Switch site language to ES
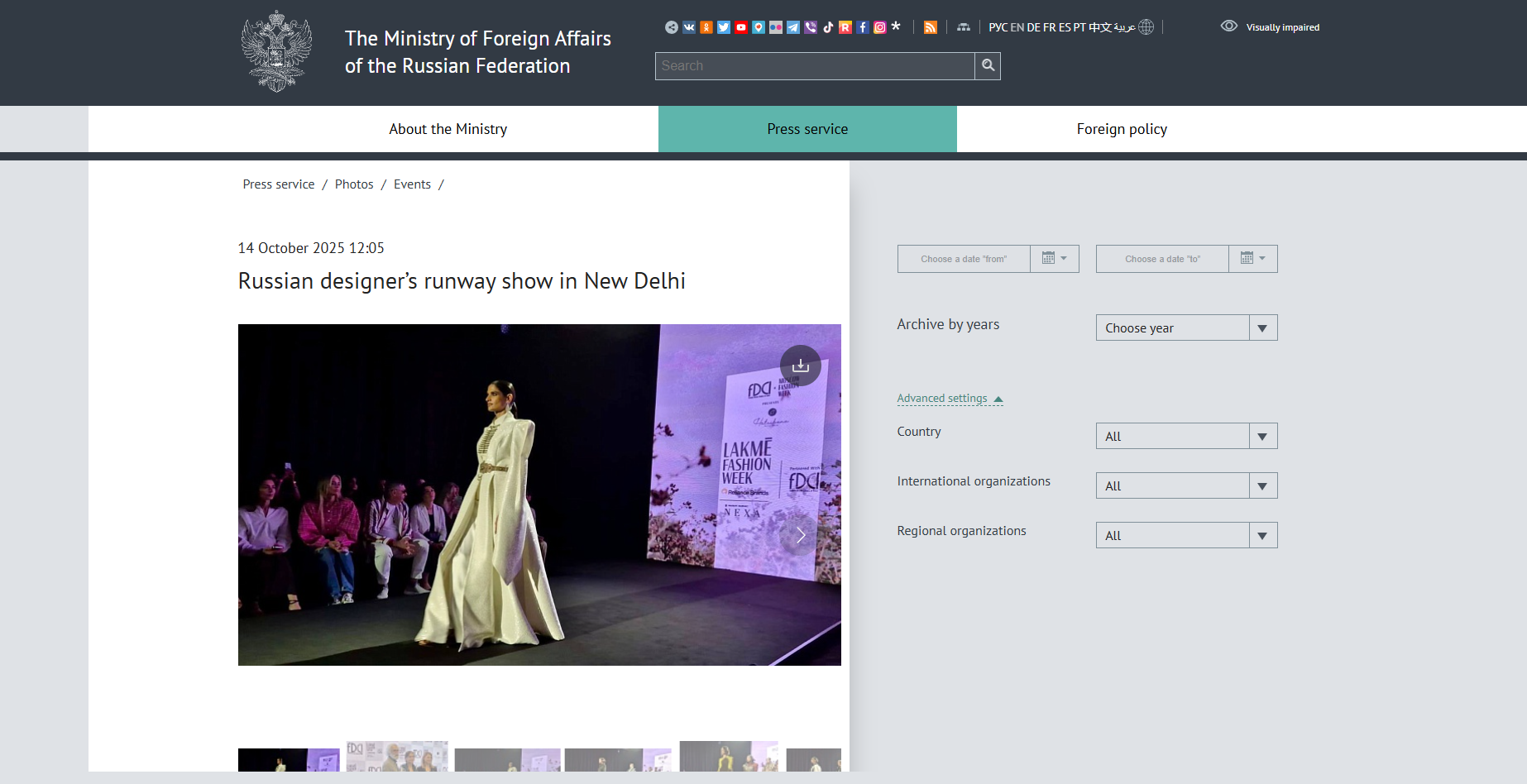The width and height of the screenshot is (1527, 784). pos(1065,27)
